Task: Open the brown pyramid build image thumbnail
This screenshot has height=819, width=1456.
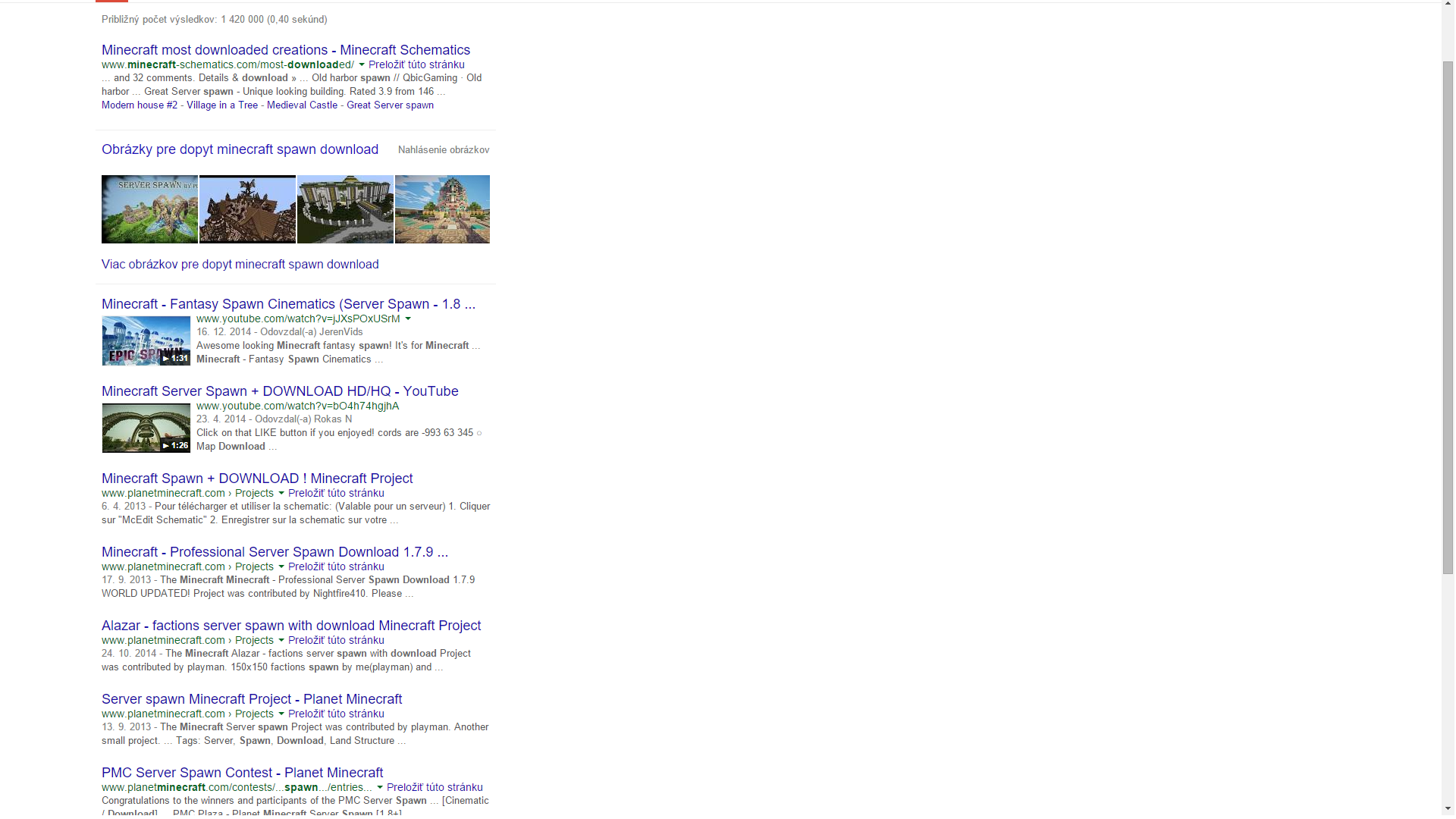Action: tap(247, 209)
